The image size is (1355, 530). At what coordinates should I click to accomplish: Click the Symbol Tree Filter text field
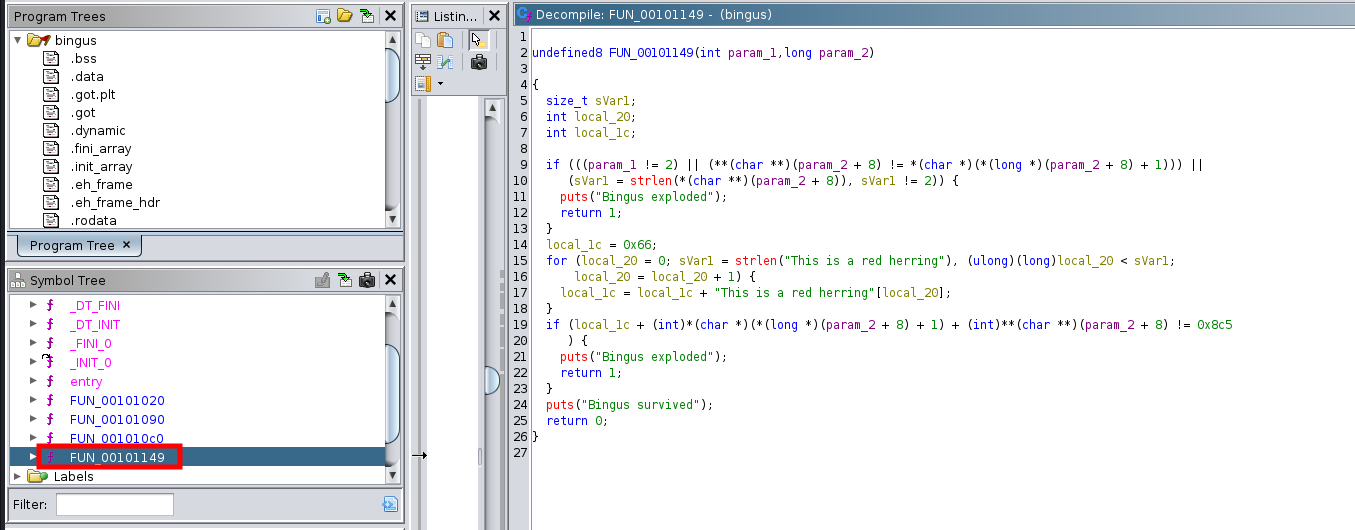pos(114,505)
